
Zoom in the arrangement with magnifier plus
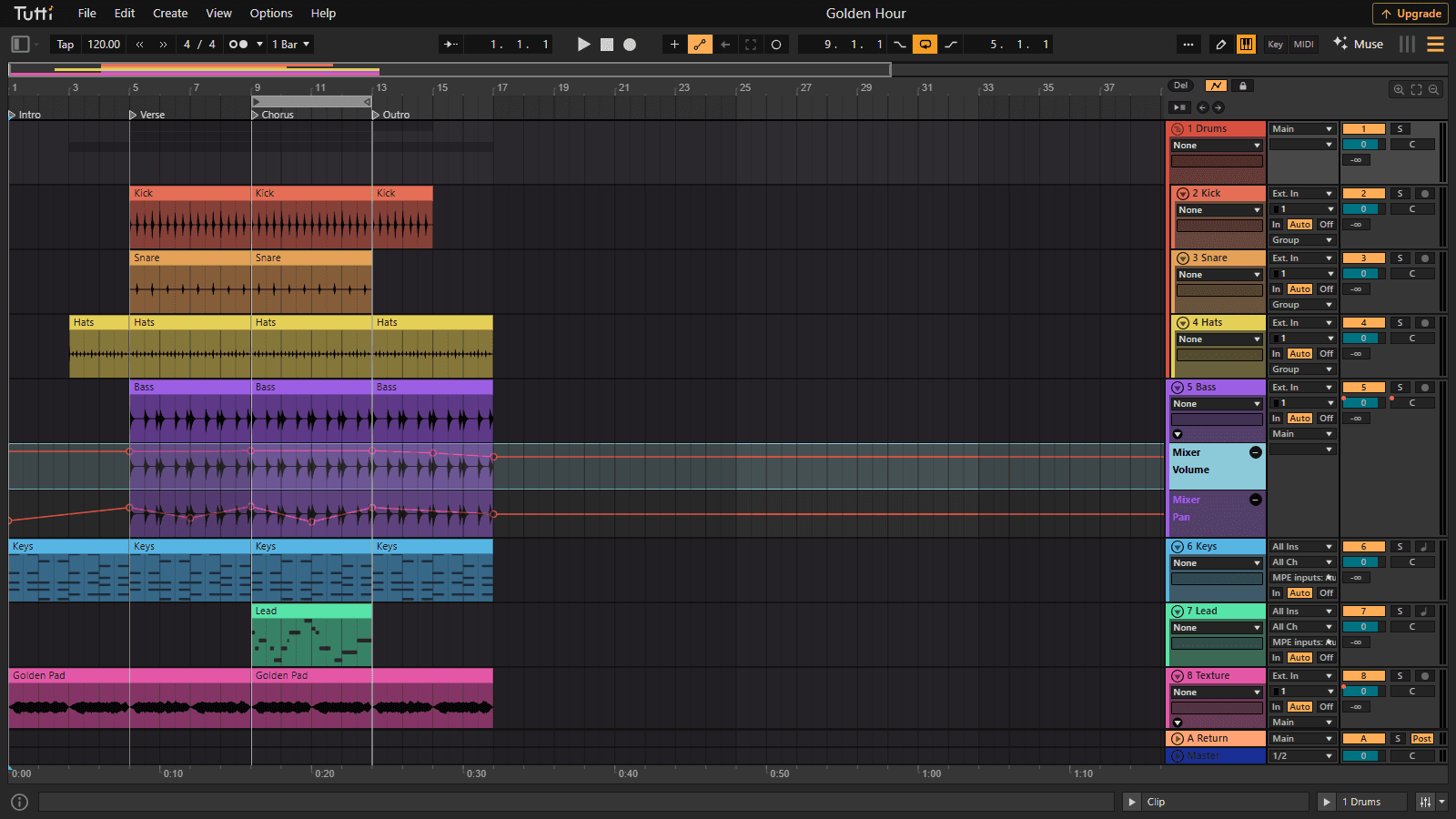(1399, 89)
